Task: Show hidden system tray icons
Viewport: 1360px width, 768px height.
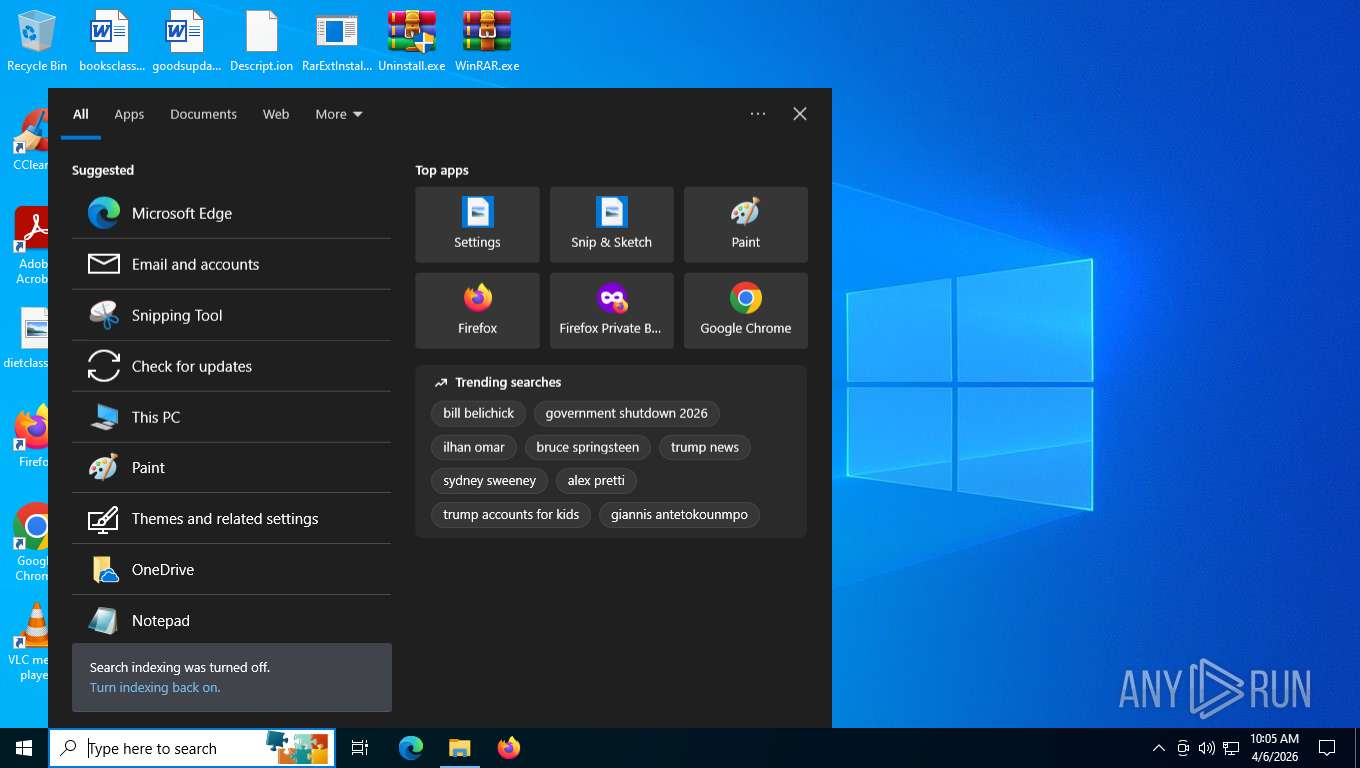Action: point(1159,748)
